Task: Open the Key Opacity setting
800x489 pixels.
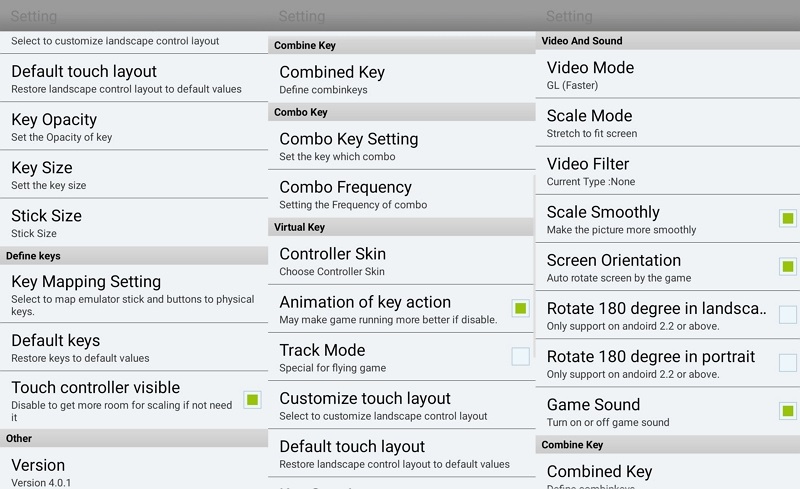Action: pos(130,127)
